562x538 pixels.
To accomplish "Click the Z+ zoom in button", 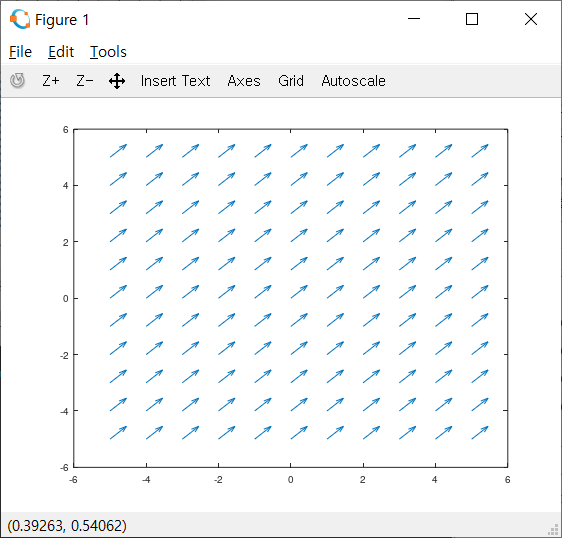I will click(x=51, y=81).
